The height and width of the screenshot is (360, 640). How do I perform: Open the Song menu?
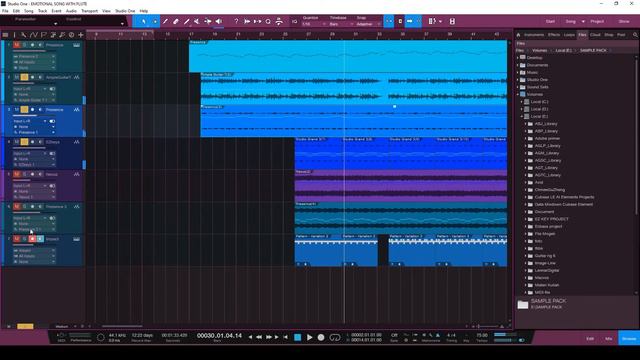point(29,11)
